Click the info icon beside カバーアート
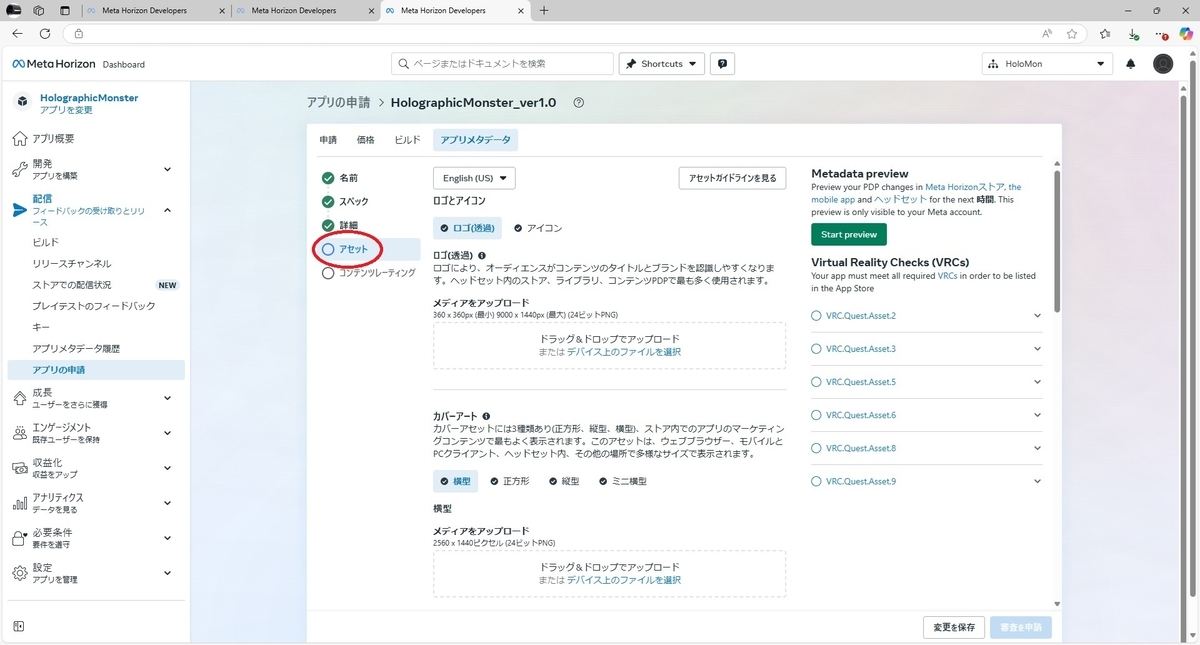 click(486, 416)
